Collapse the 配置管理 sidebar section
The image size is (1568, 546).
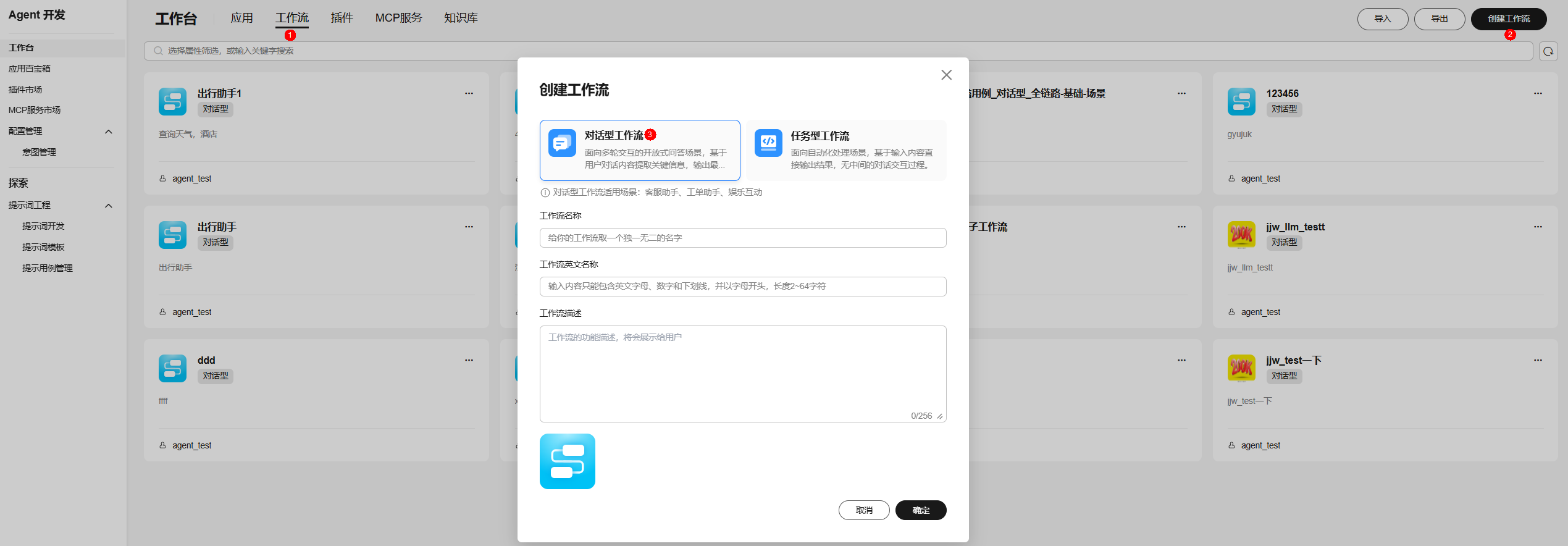(x=109, y=132)
